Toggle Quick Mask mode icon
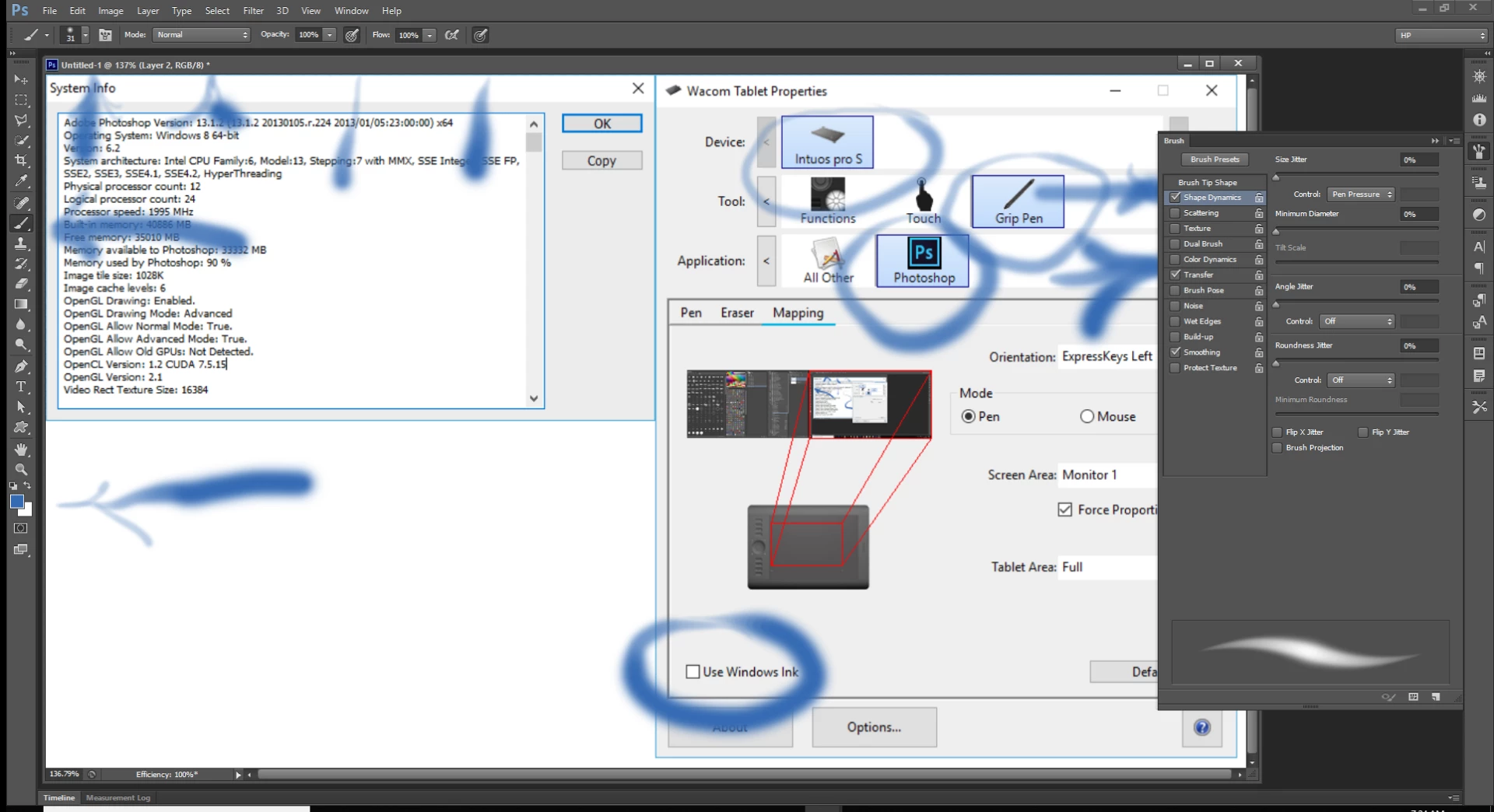The height and width of the screenshot is (812, 1494). coord(21,528)
